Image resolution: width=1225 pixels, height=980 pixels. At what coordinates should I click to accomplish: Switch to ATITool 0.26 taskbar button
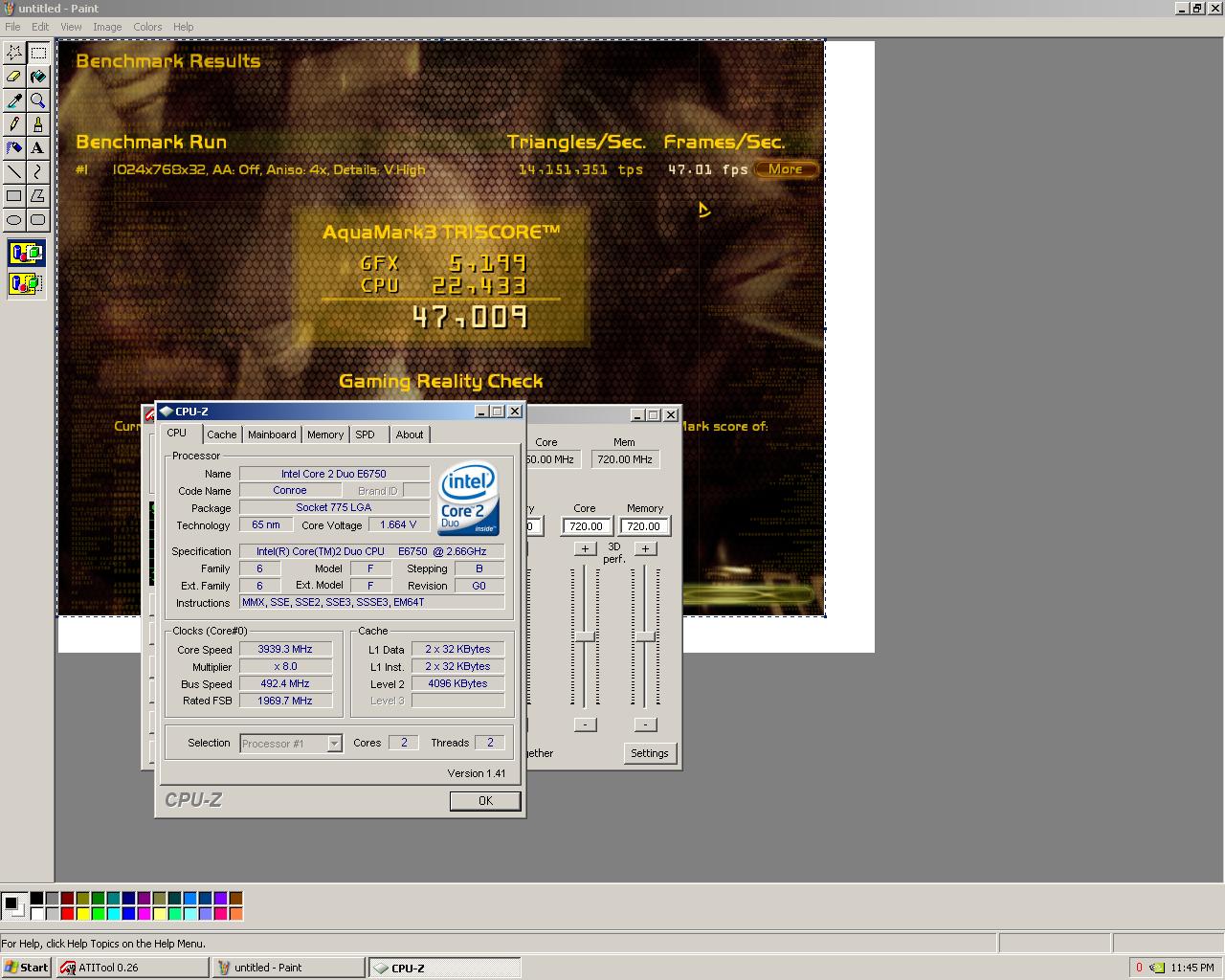(x=132, y=968)
